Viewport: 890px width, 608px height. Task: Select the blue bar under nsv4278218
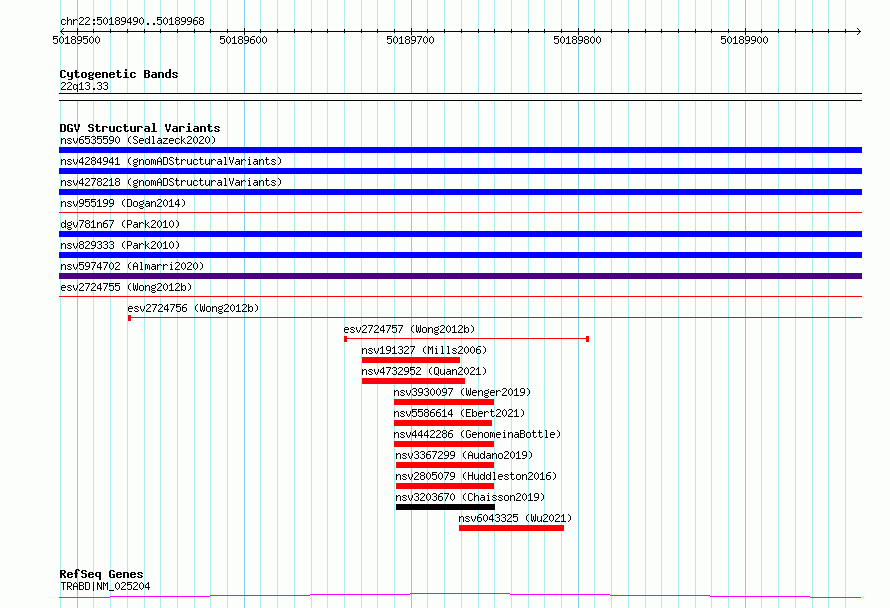pyautogui.click(x=460, y=192)
